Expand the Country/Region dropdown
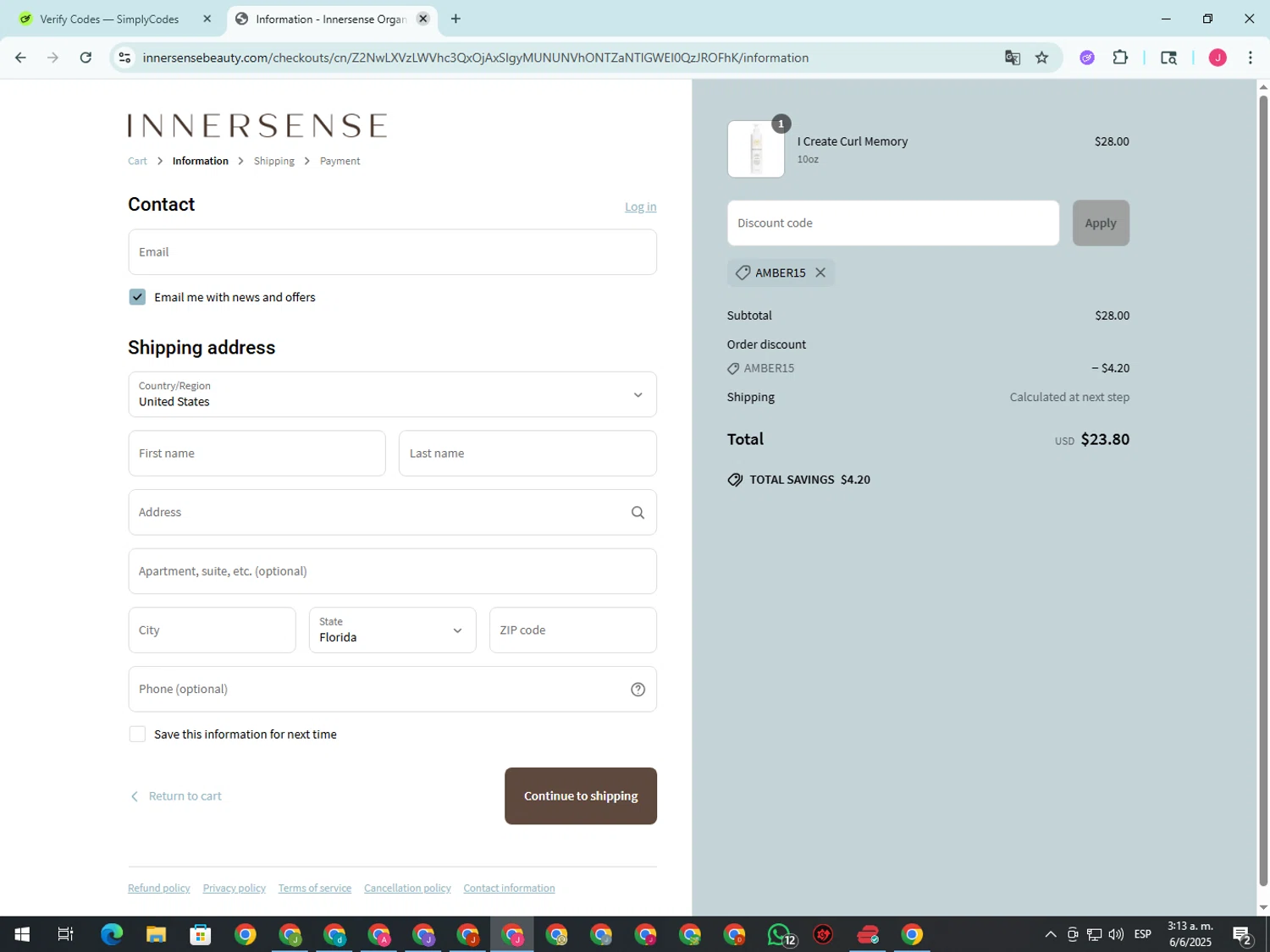Screen dimensions: 1270x952 point(392,394)
